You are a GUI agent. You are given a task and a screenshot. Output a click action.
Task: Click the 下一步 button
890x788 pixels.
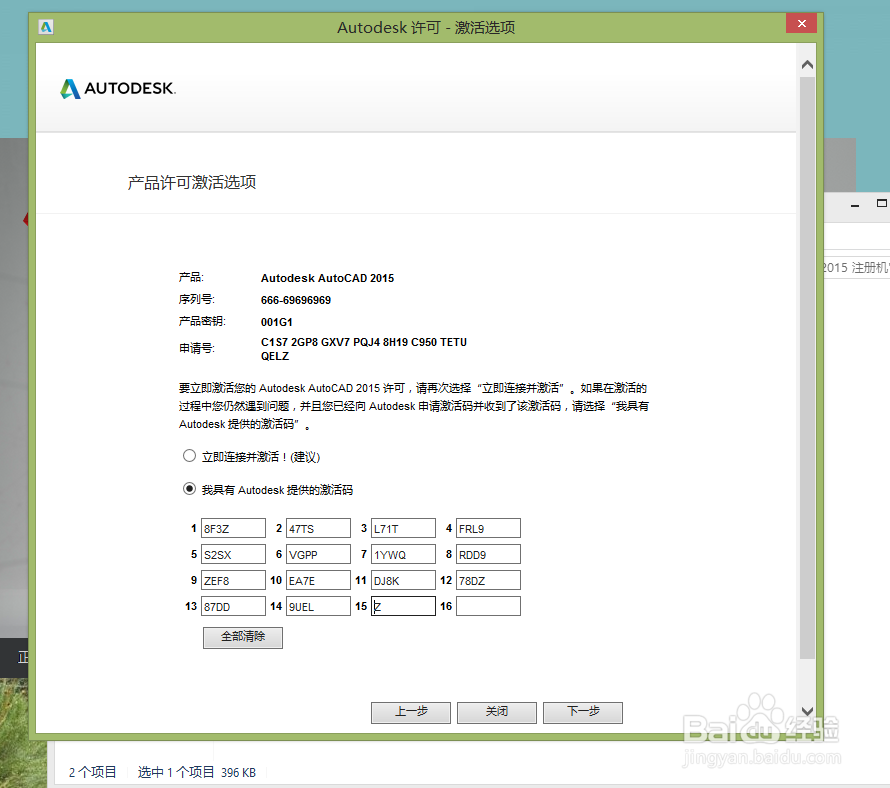582,712
